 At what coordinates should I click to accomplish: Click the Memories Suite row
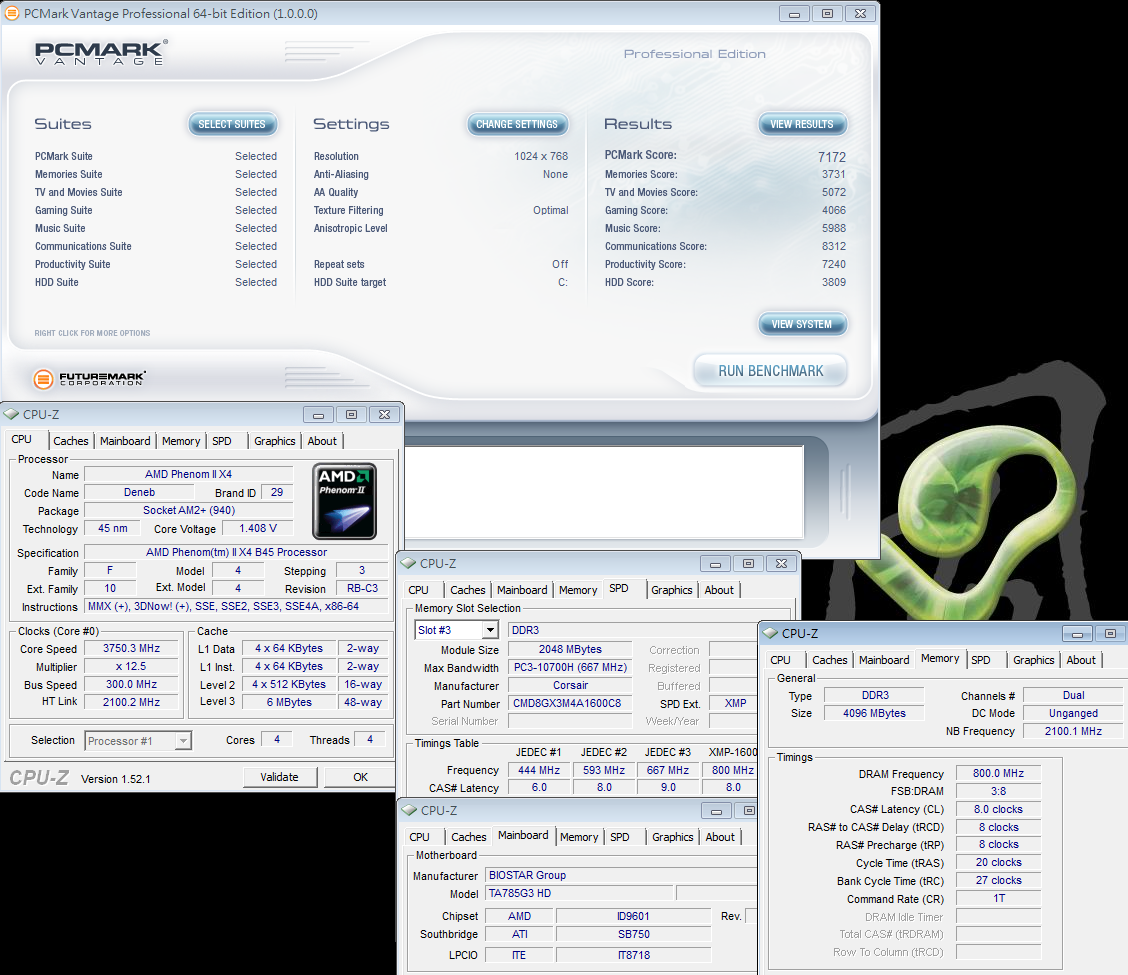155,174
